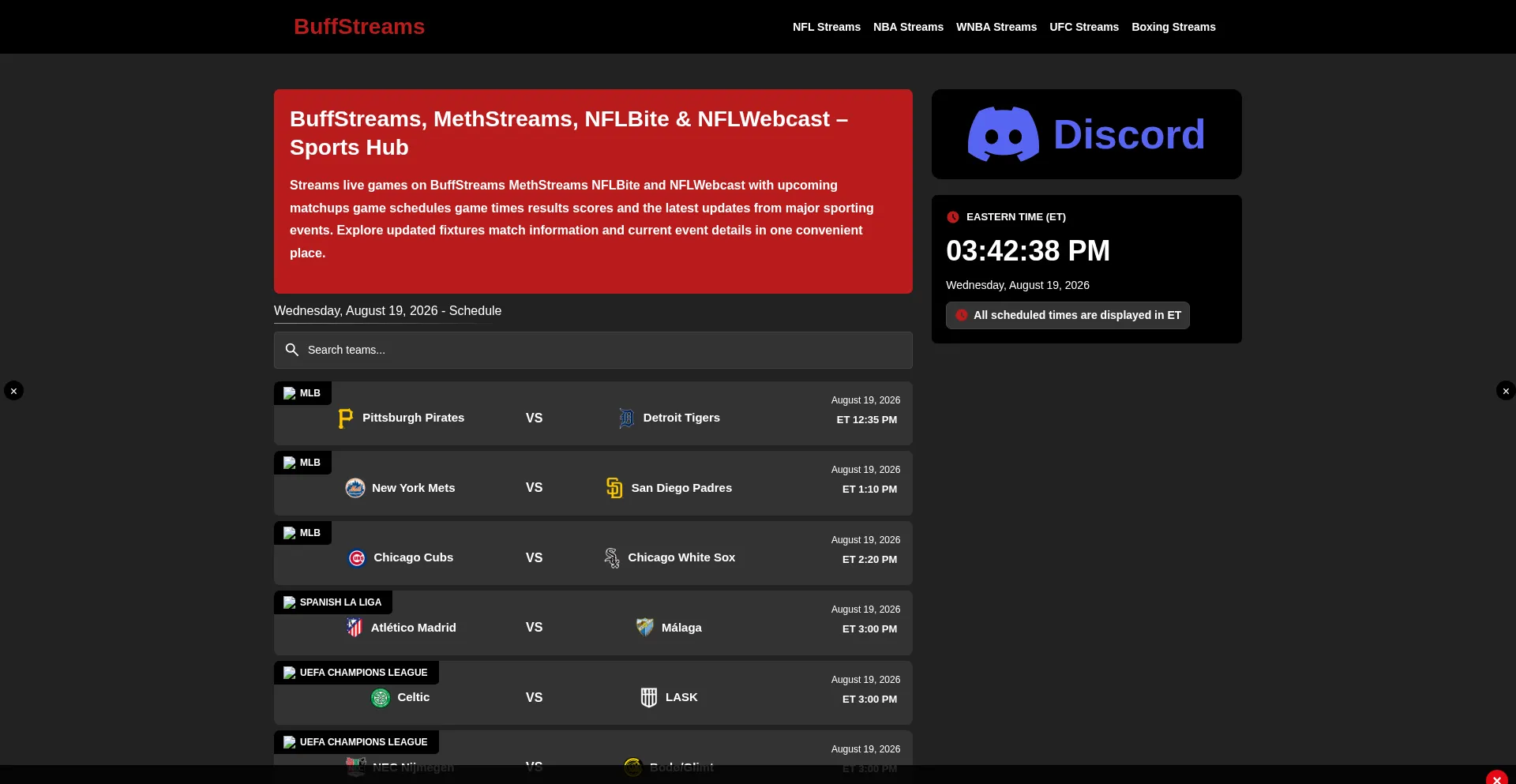The width and height of the screenshot is (1516, 784).
Task: Click Chicago Cubs logo
Action: [x=357, y=558]
